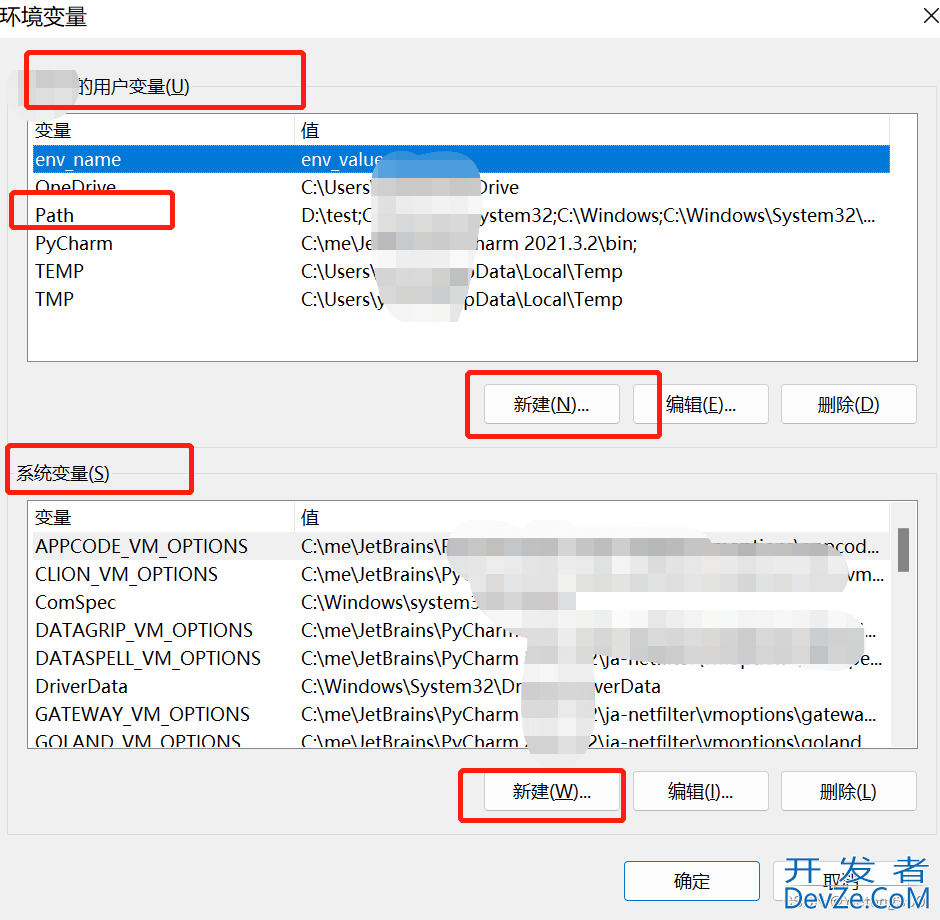This screenshot has height=920, width=940.
Task: Select TMP user variable row
Action: click(461, 299)
